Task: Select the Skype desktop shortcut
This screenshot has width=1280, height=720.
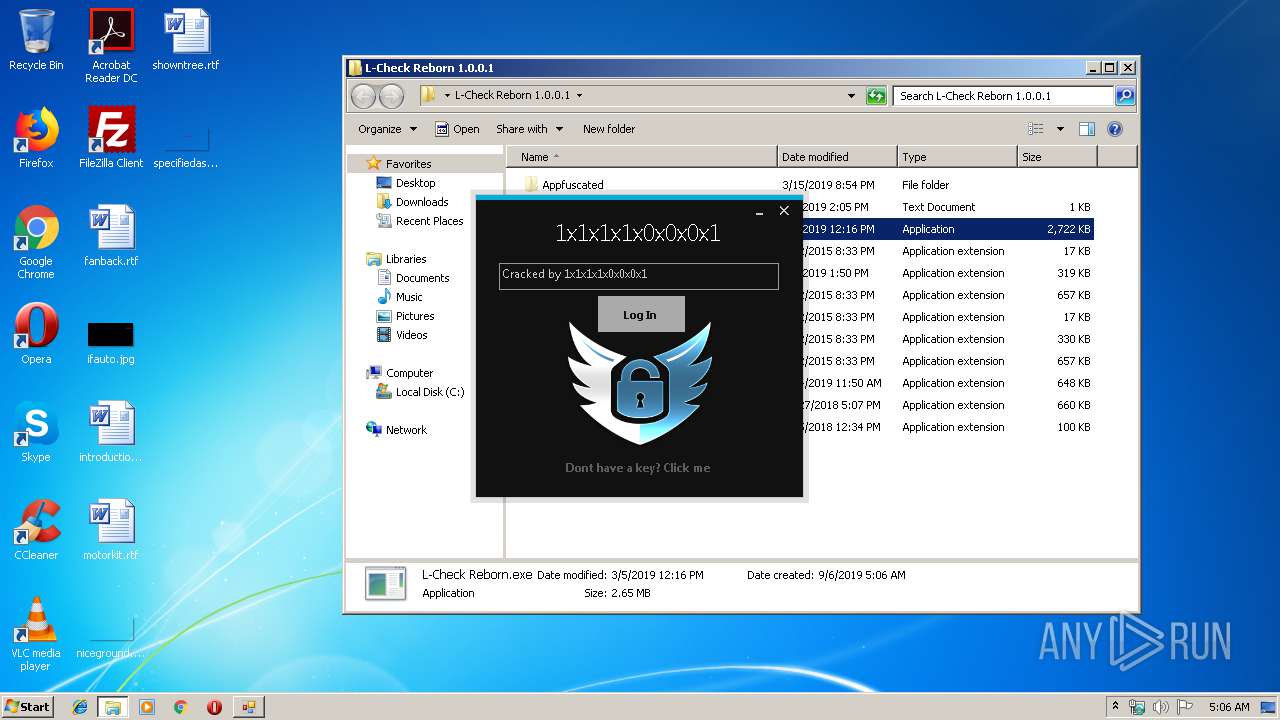Action: [36, 432]
